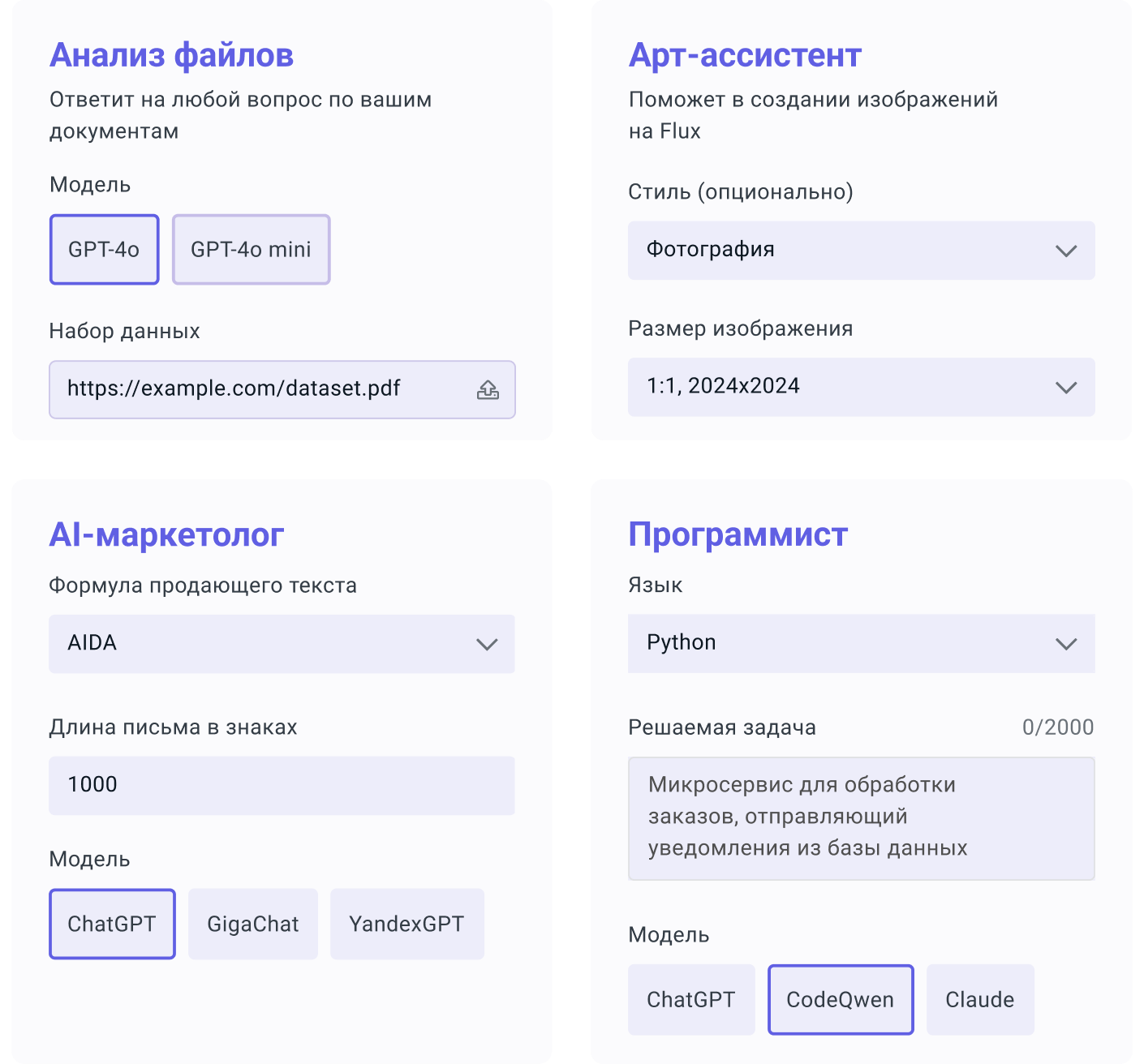The height and width of the screenshot is (1064, 1144).
Task: Click the Программист heading
Action: pyautogui.click(x=738, y=534)
